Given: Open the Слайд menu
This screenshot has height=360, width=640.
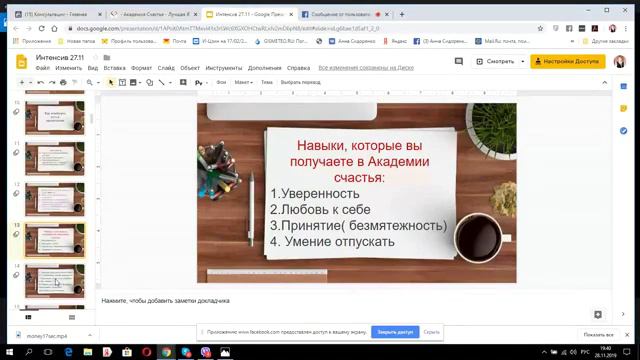Looking at the screenshot, I should click(166, 68).
